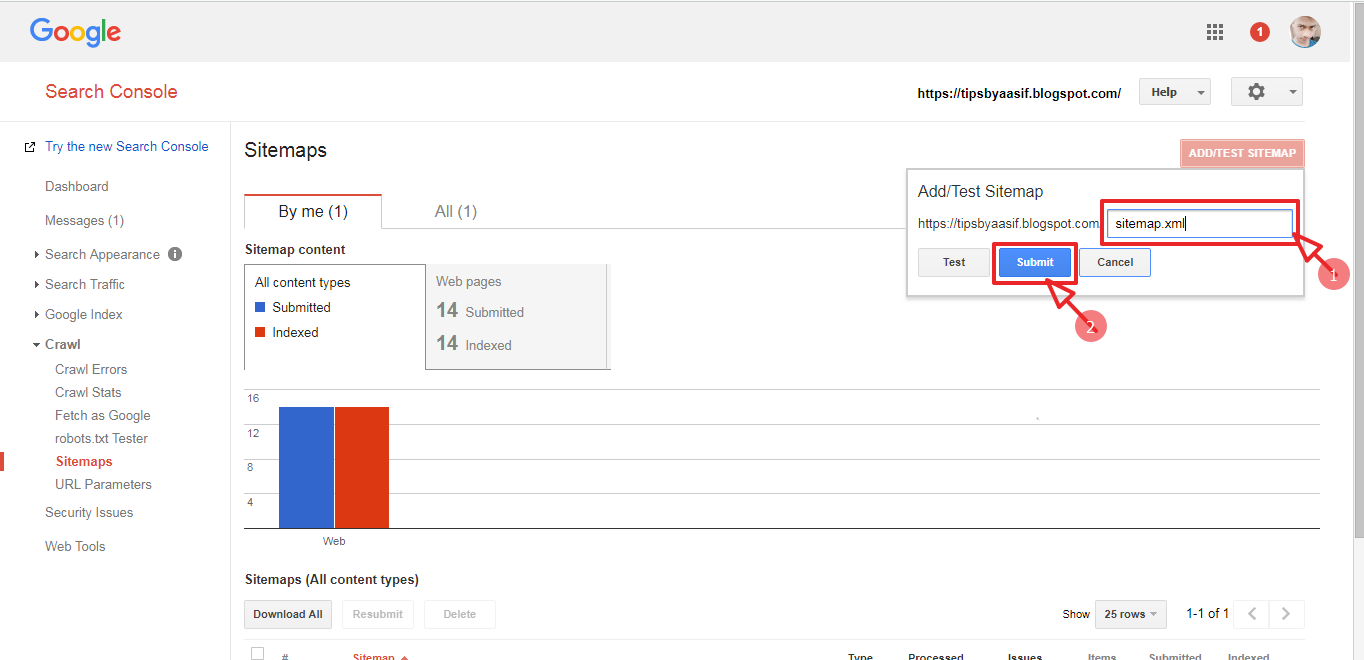Image resolution: width=1364 pixels, height=660 pixels.
Task: Open Messages (1)
Action: (x=85, y=220)
